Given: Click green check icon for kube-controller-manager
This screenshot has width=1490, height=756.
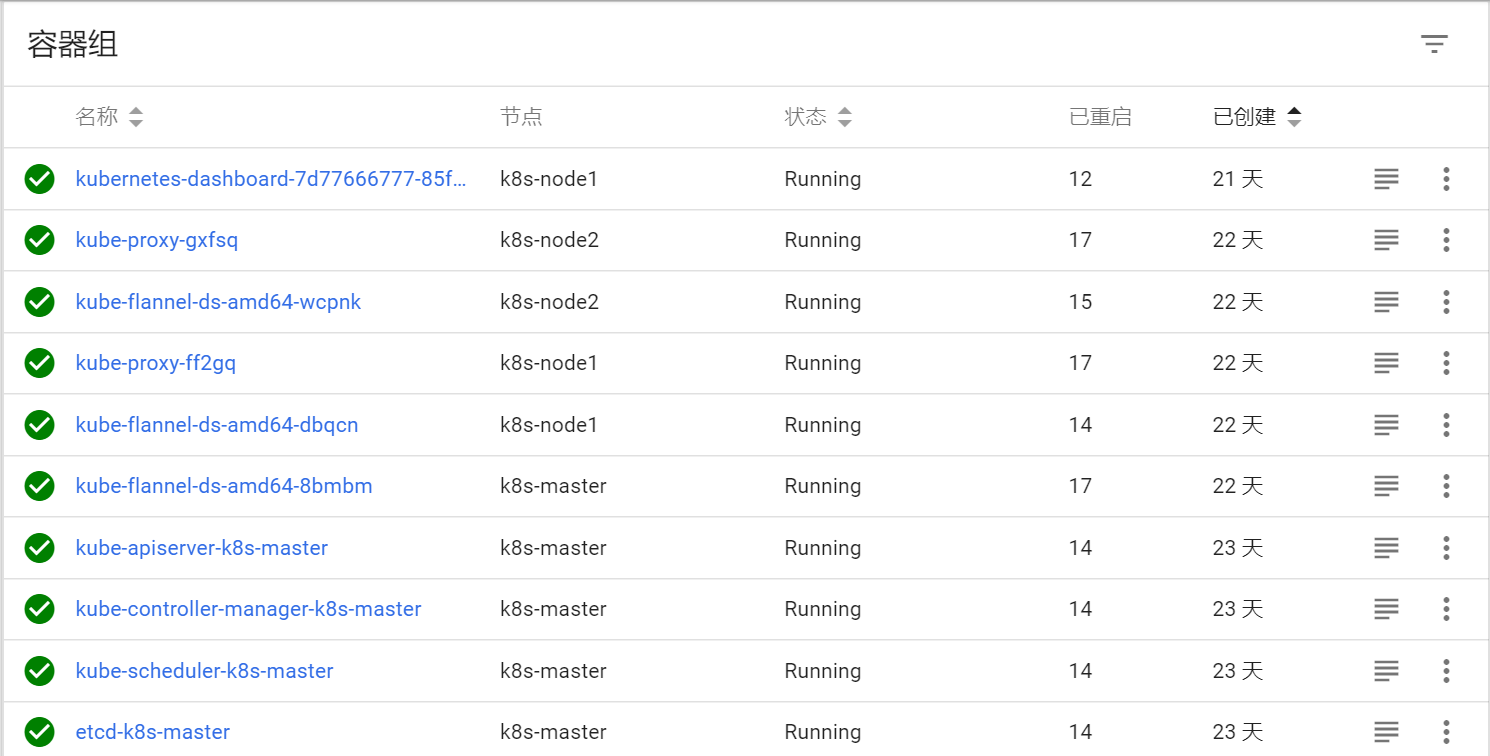Looking at the screenshot, I should click(x=39, y=609).
